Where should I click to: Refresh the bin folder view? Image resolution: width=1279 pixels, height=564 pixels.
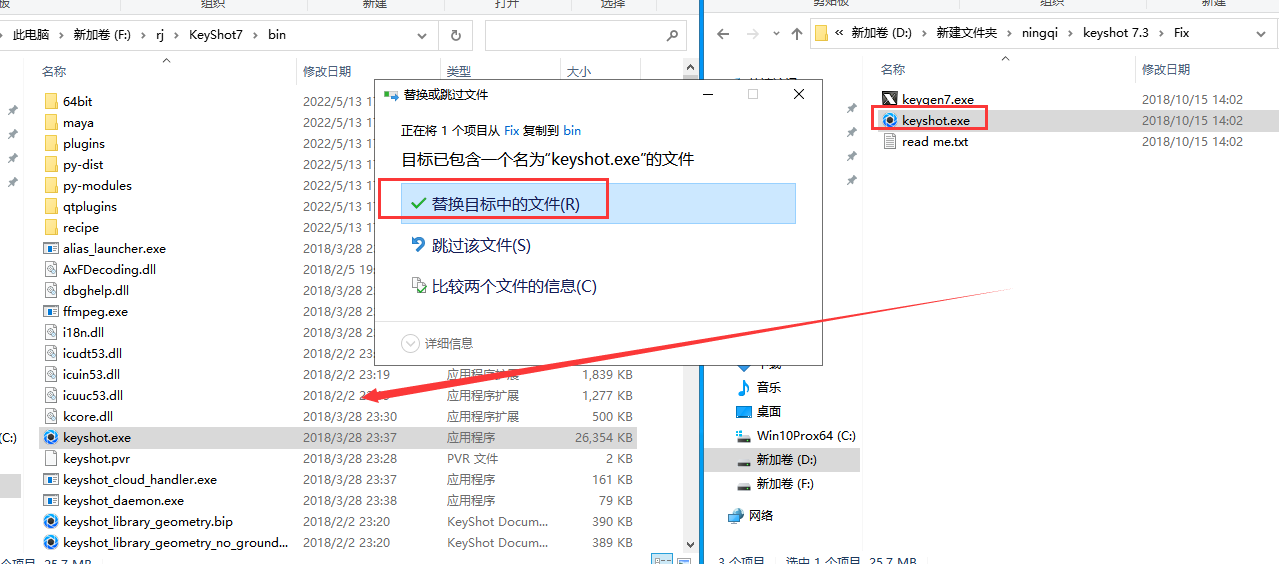[455, 35]
